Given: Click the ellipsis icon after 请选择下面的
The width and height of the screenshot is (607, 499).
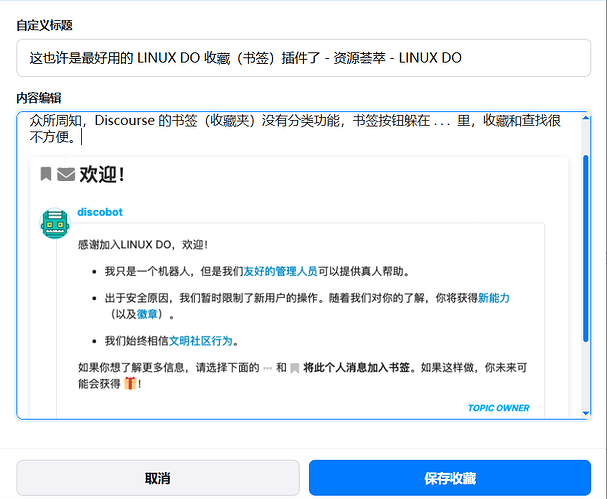Looking at the screenshot, I should [x=267, y=368].
